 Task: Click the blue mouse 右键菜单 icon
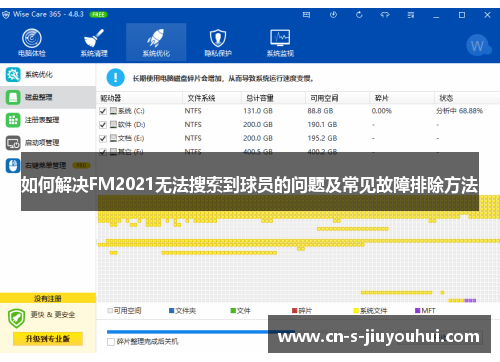13,165
